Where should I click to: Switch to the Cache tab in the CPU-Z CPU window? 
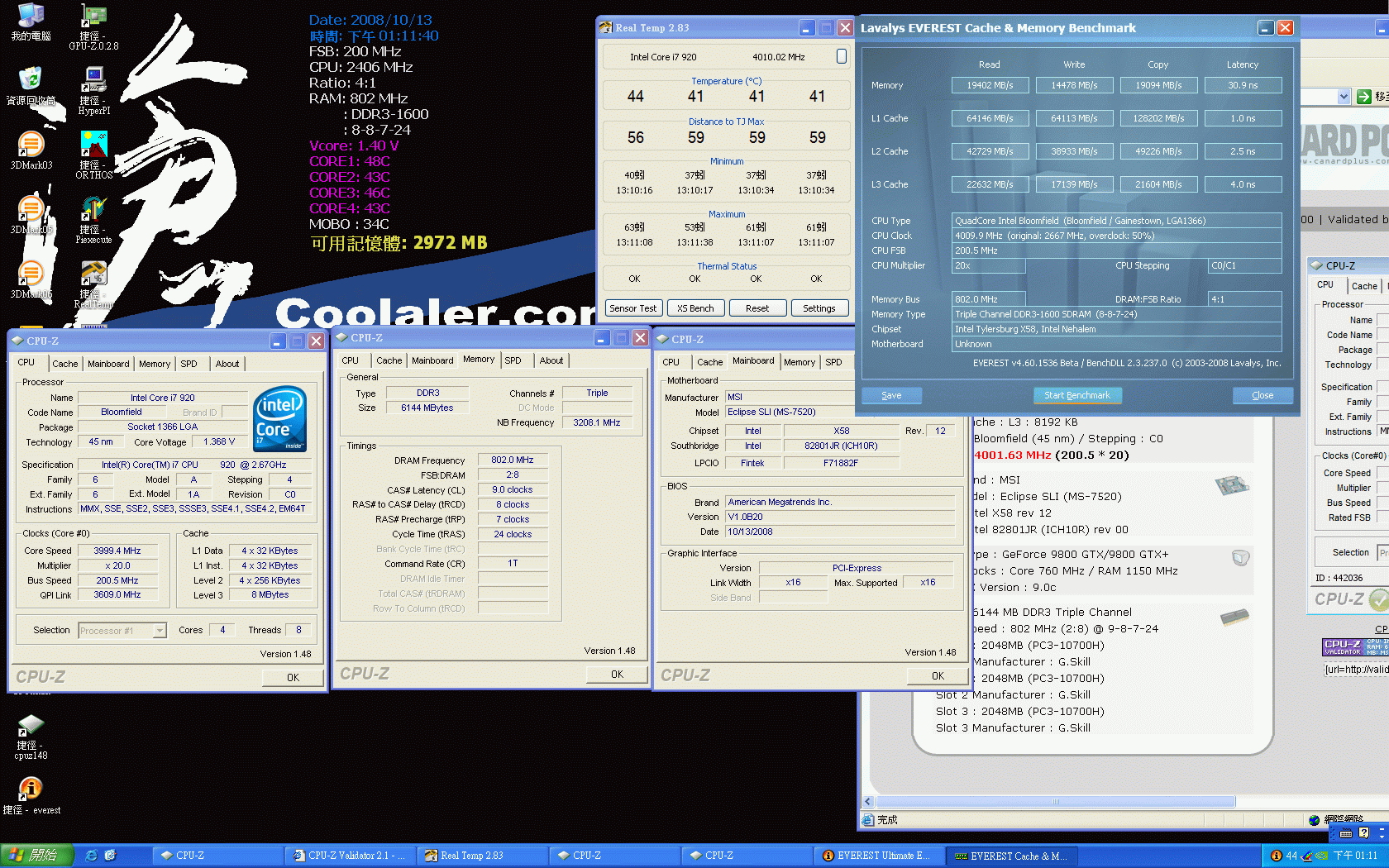tap(65, 364)
